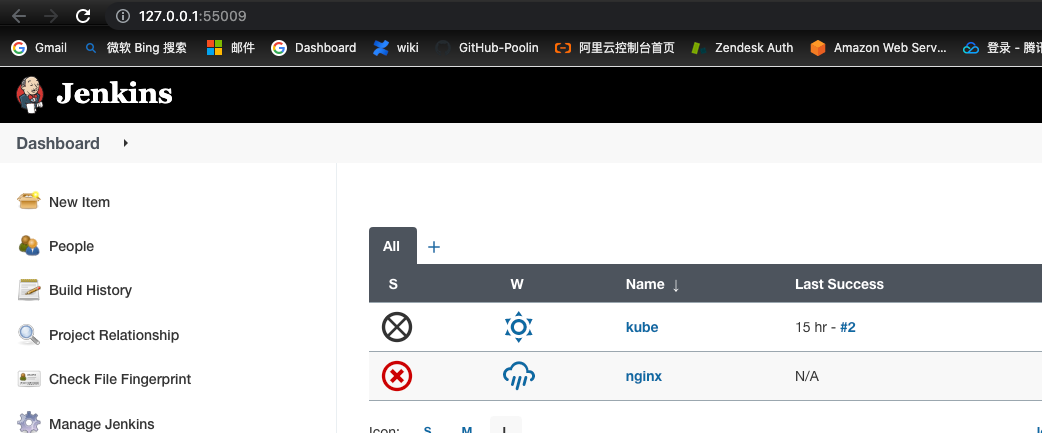Click the nginx Last Success N/A cell
This screenshot has height=433, width=1042.
(x=807, y=377)
